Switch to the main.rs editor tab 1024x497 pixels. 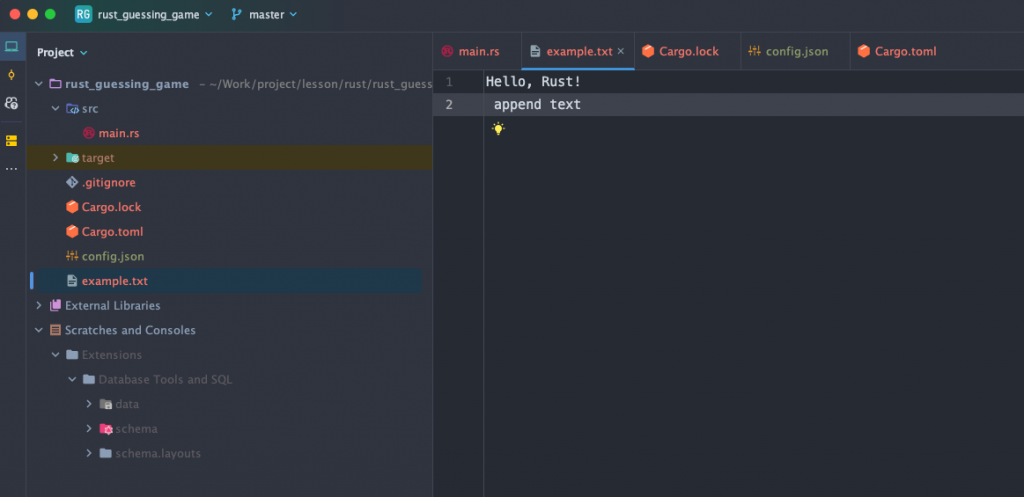[471, 52]
